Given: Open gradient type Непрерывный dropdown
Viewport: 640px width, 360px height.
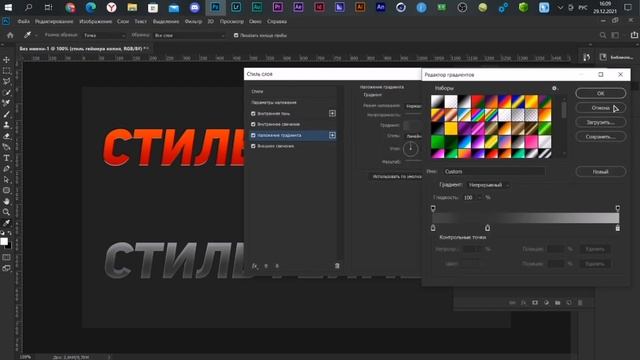Looking at the screenshot, I should pos(489,185).
